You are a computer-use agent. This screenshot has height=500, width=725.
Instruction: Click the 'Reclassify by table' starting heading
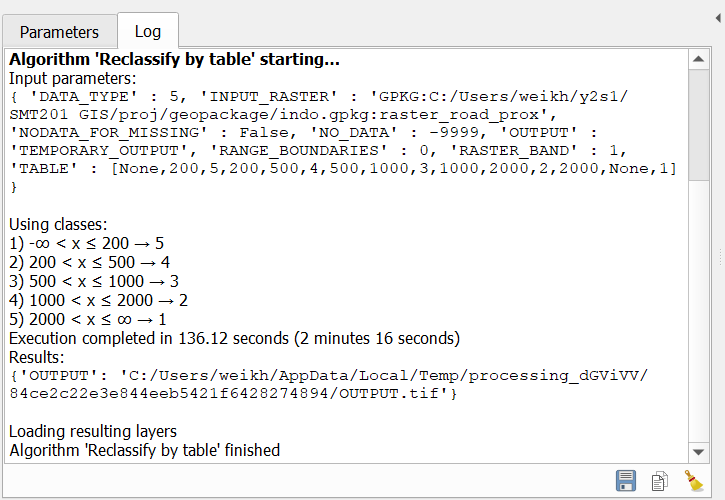click(x=174, y=59)
